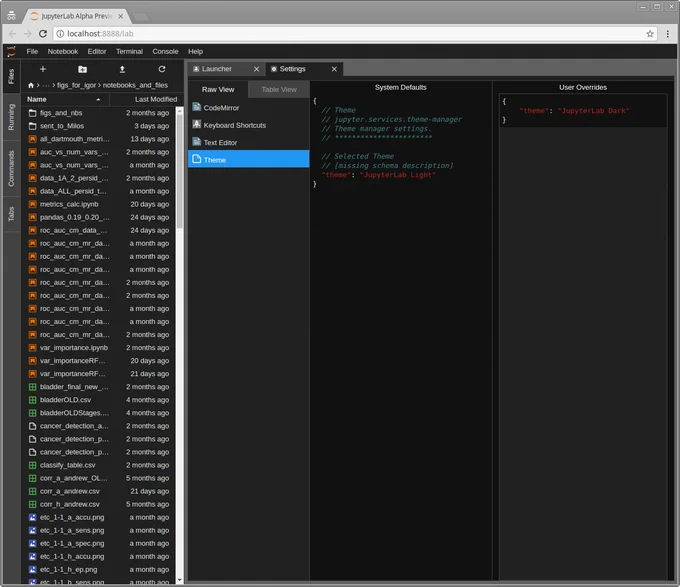The image size is (680, 587).
Task: Open the Editor menu
Action: tap(97, 51)
